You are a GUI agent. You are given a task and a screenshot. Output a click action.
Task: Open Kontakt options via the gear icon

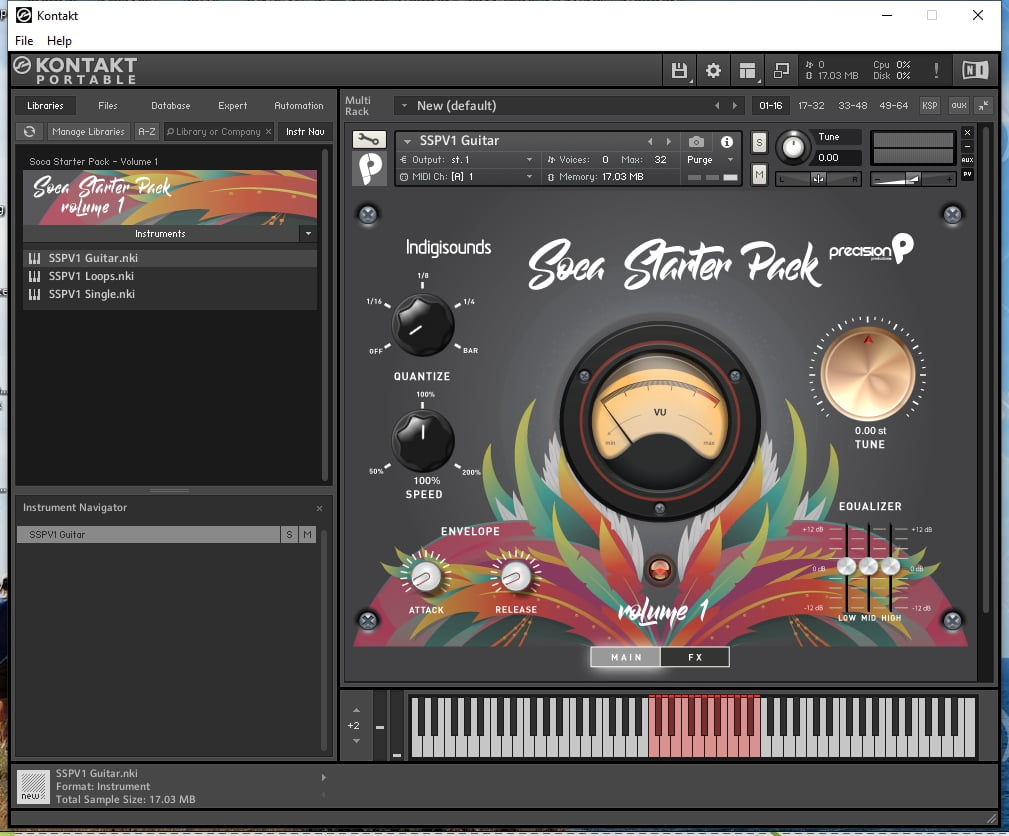713,70
